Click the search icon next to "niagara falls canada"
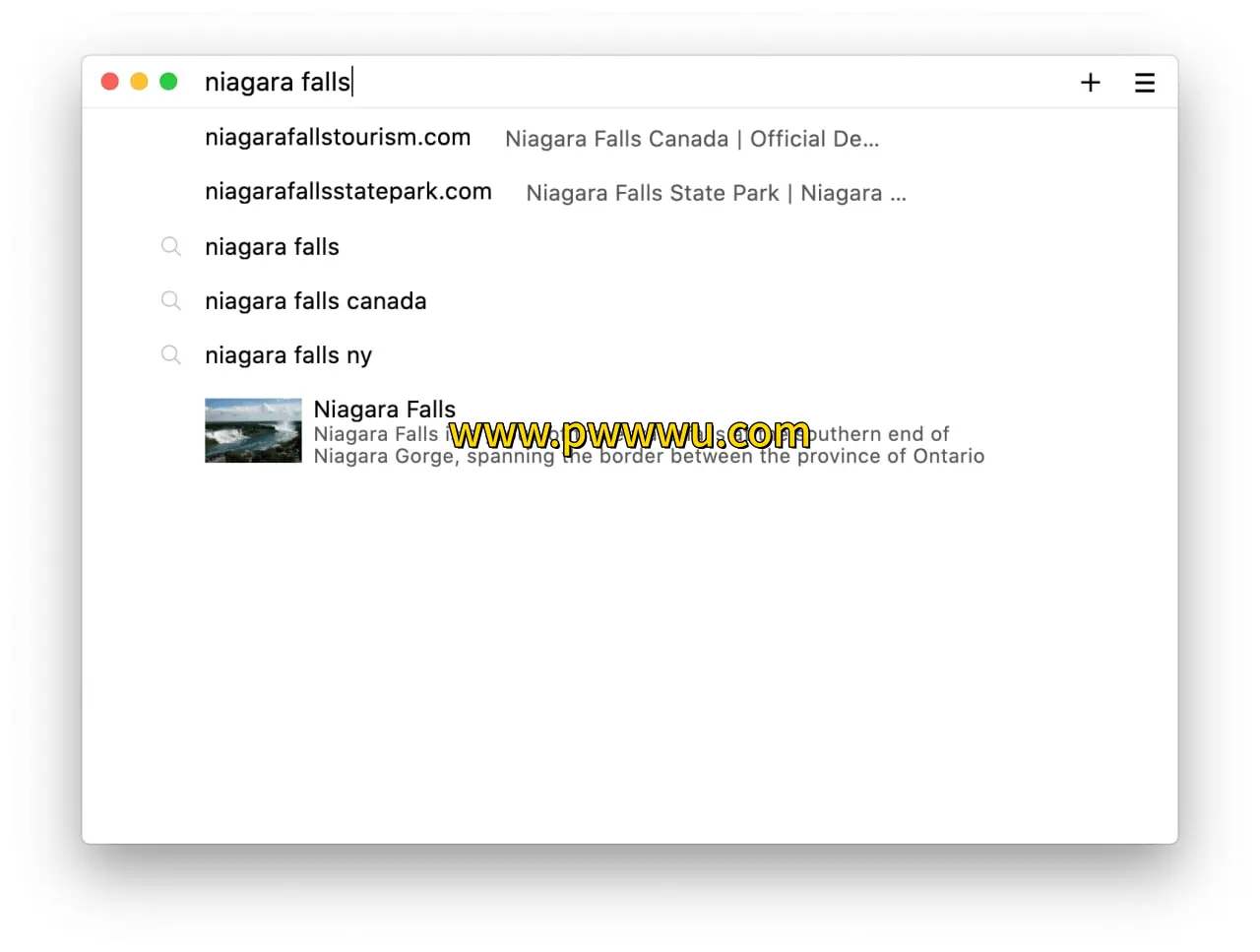The image size is (1260, 952). click(171, 300)
